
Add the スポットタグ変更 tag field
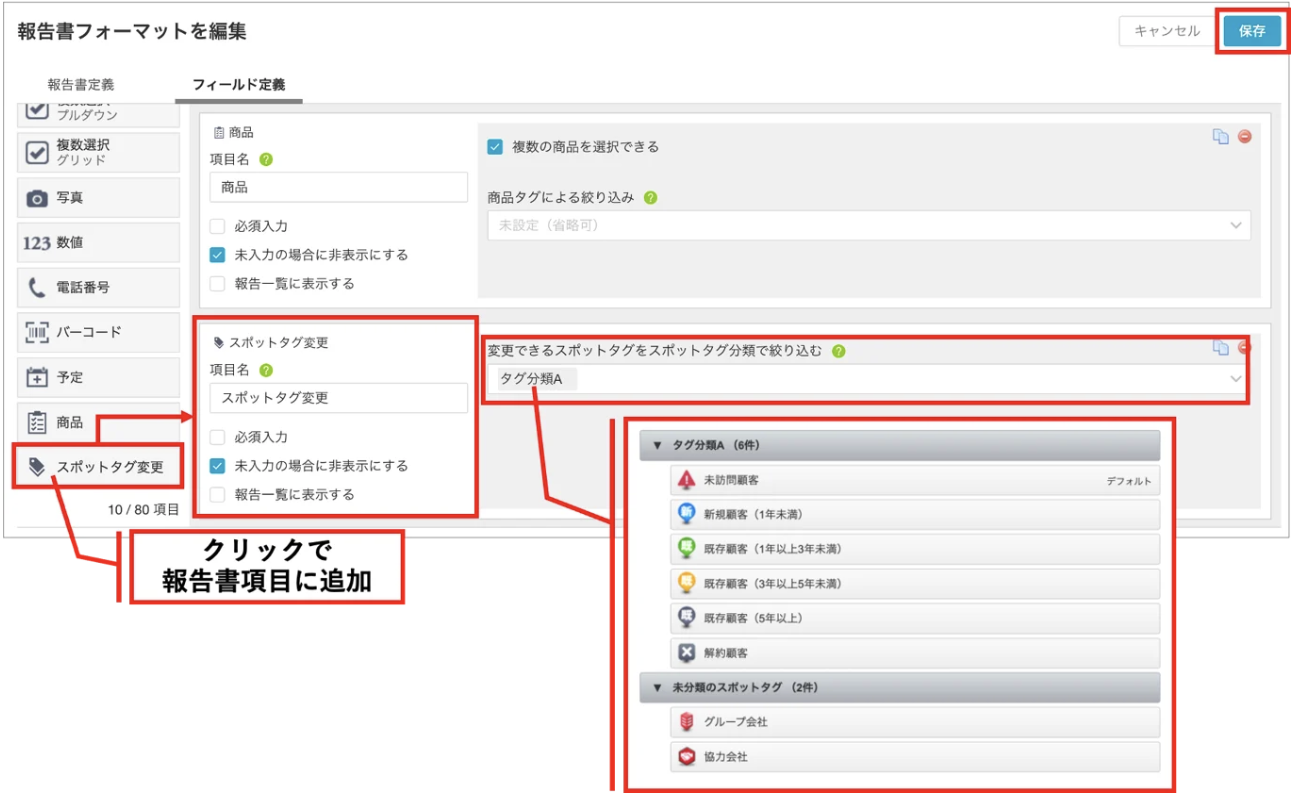click(99, 466)
